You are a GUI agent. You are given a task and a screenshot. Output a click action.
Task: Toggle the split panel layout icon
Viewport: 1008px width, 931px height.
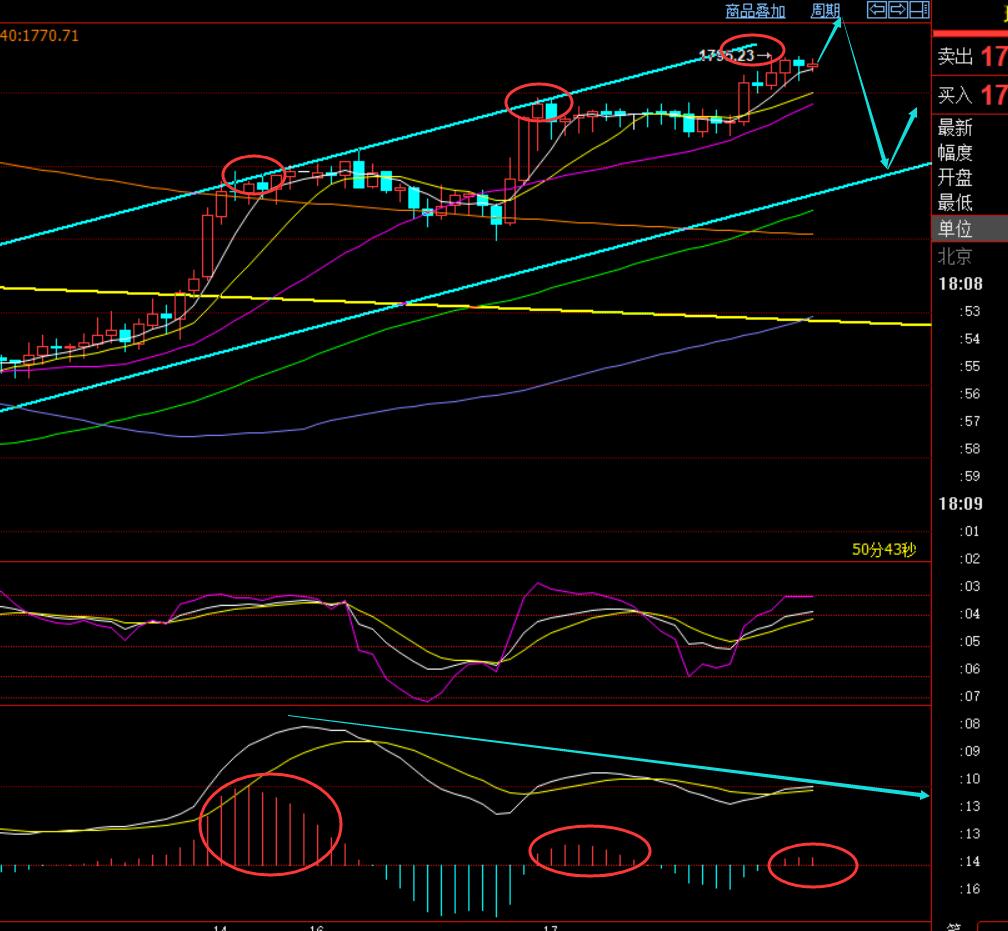pos(919,10)
